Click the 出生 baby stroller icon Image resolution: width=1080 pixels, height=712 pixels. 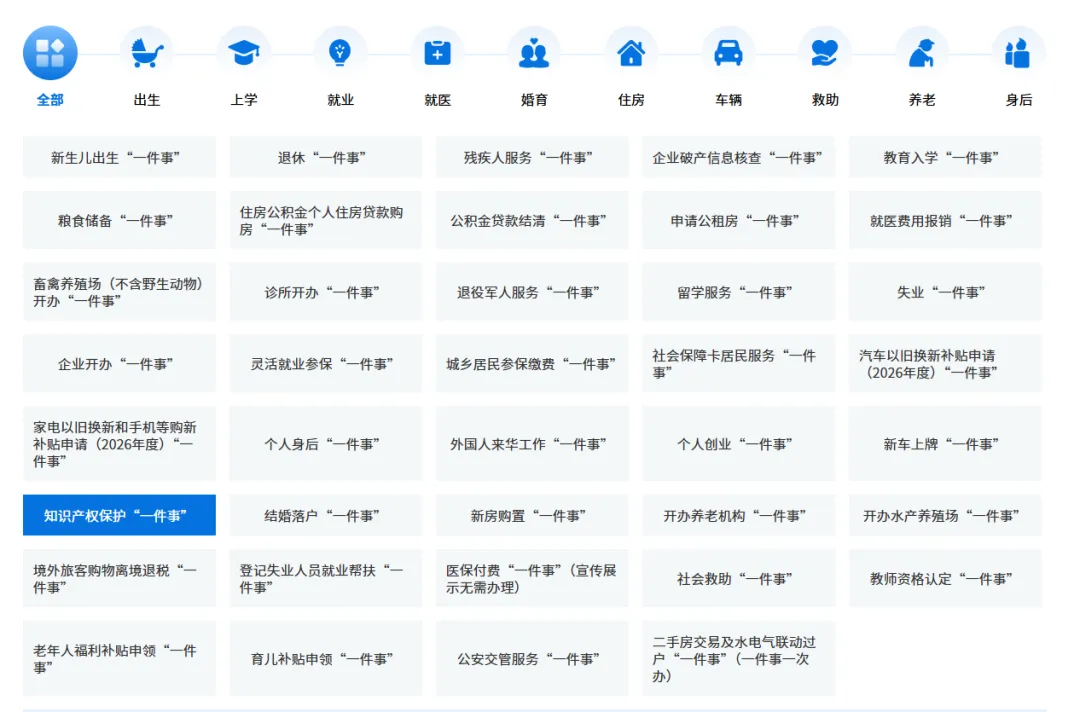point(147,53)
